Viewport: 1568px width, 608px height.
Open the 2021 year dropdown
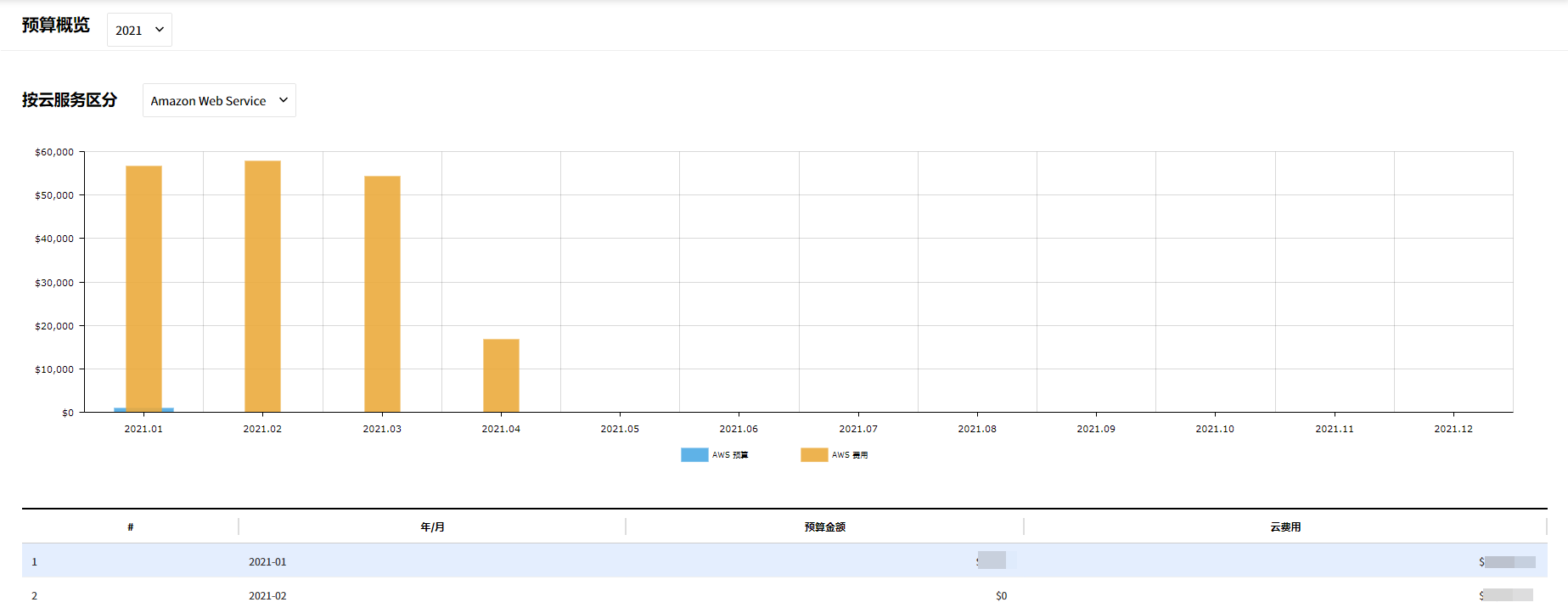pos(139,30)
